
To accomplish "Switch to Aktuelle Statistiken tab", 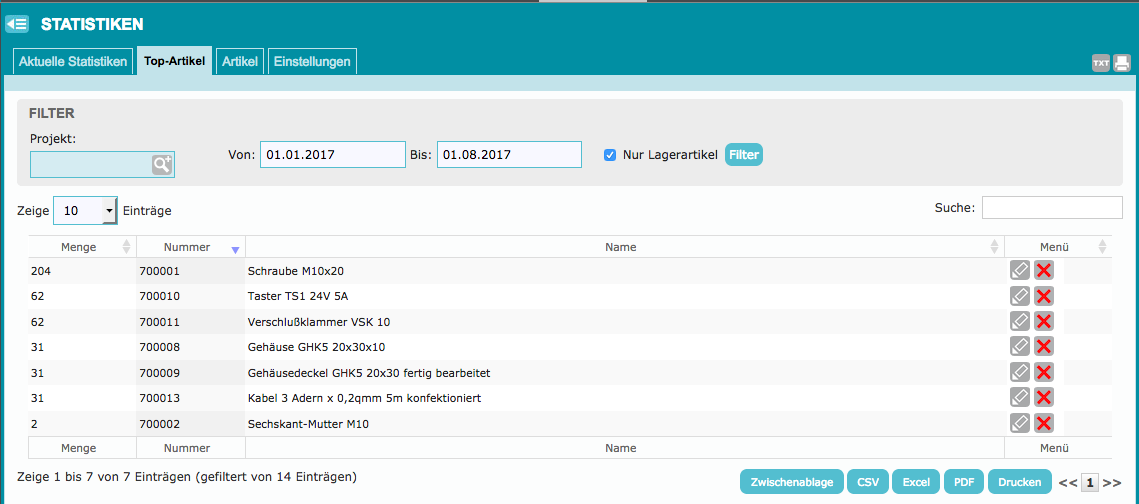I will pyautogui.click(x=73, y=62).
